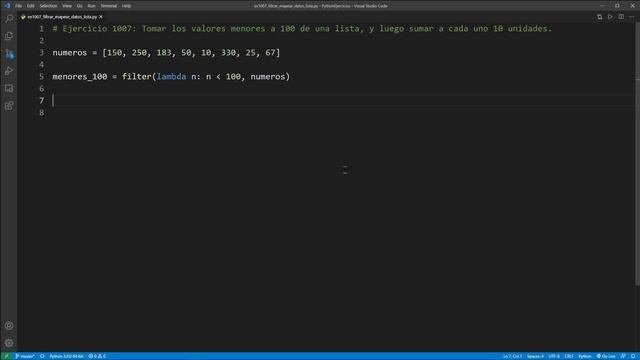Click the feedback icon in status bar

[x=623, y=356]
